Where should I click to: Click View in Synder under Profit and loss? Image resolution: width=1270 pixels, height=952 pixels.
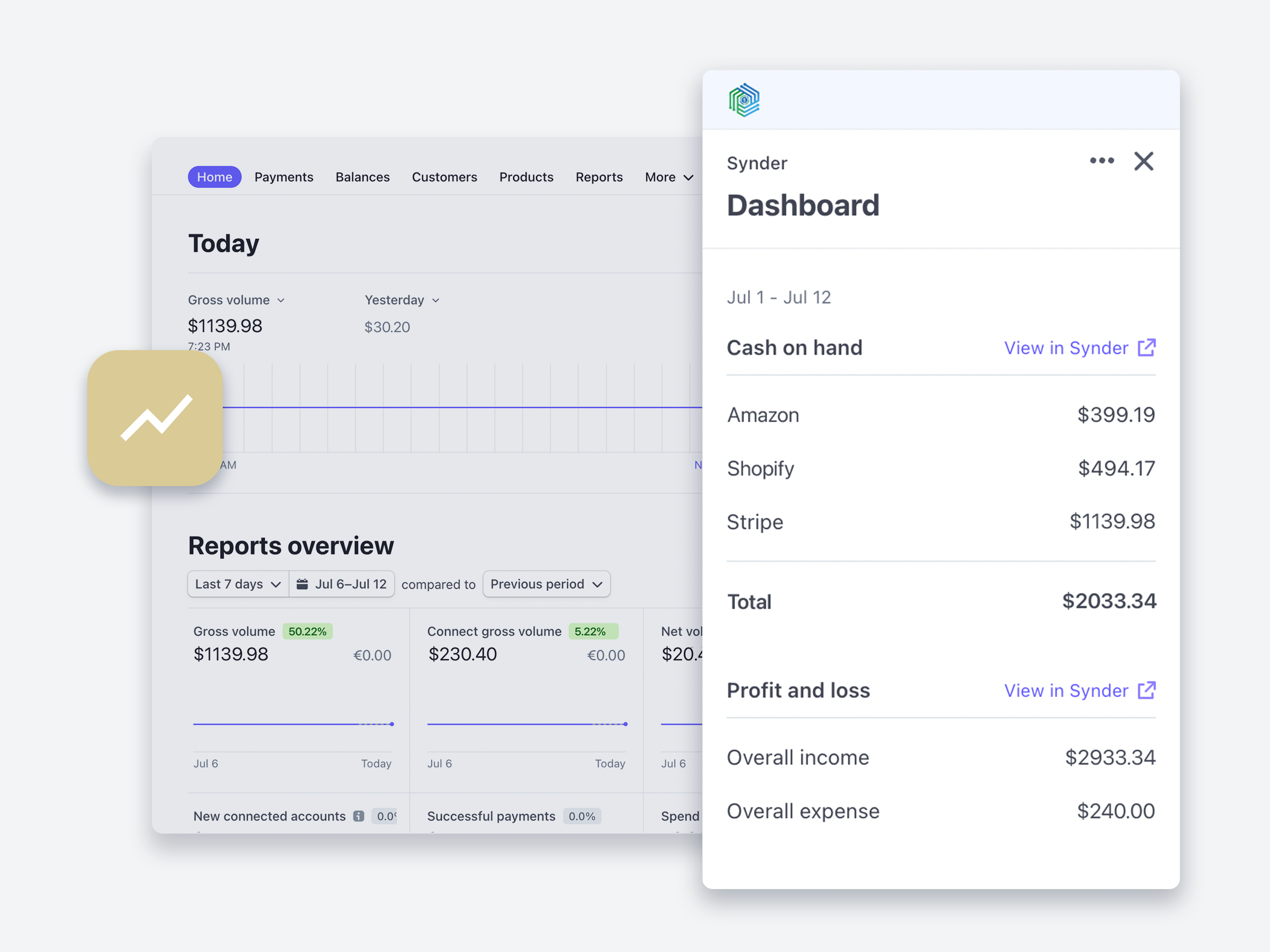click(1066, 690)
